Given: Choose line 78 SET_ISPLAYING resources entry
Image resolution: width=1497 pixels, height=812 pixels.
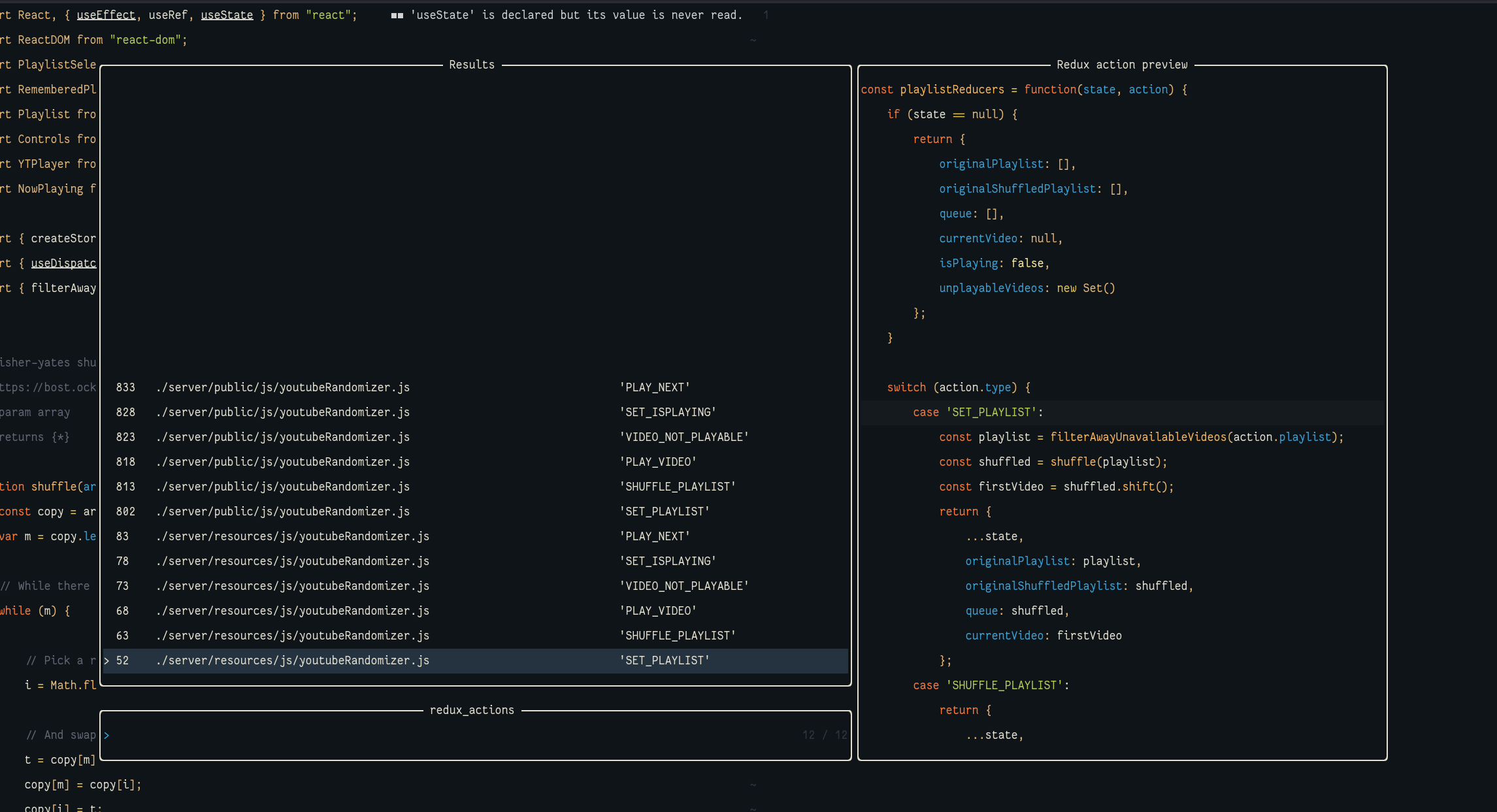Looking at the screenshot, I should 292,561.
